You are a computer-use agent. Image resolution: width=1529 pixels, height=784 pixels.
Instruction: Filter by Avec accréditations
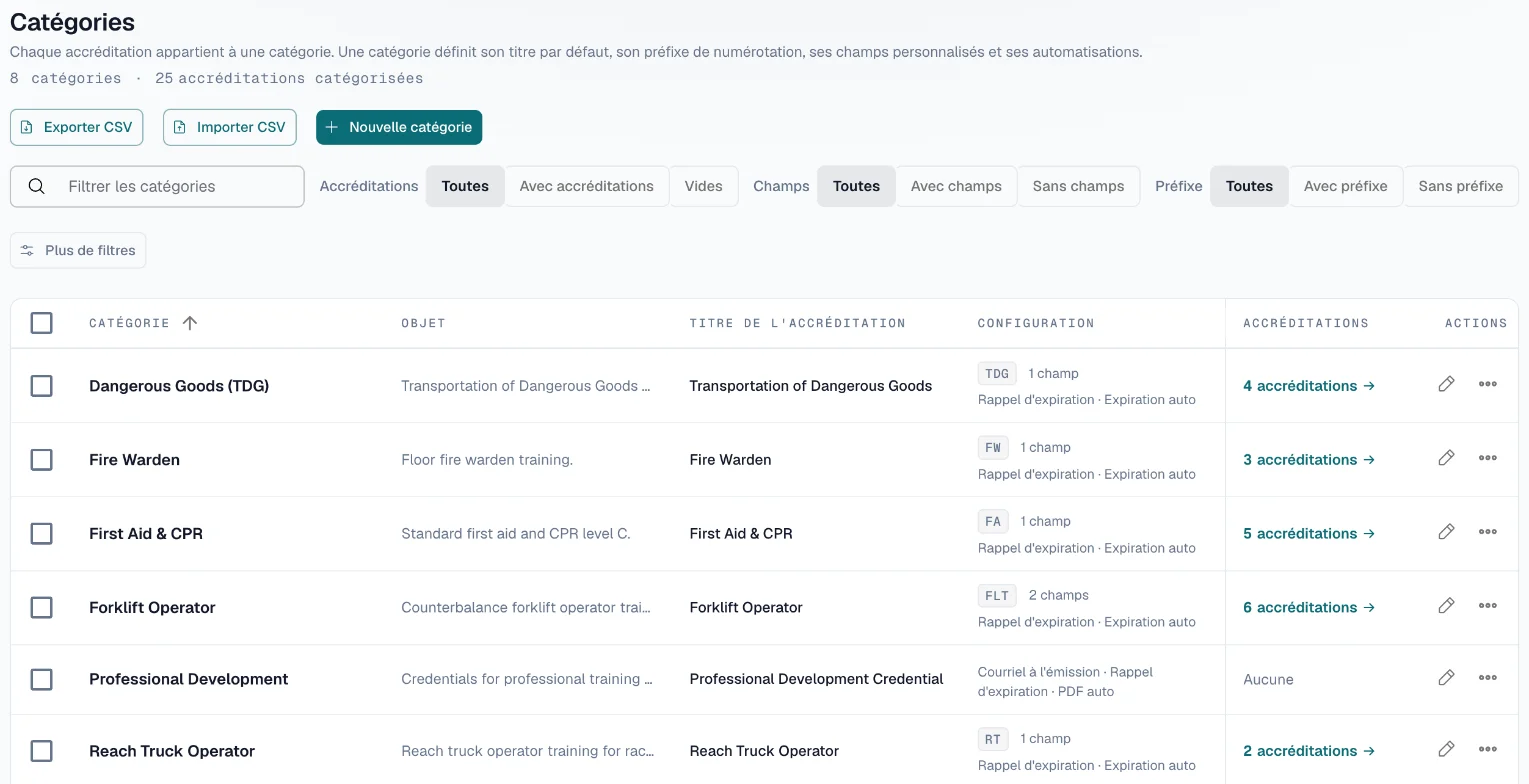click(587, 186)
